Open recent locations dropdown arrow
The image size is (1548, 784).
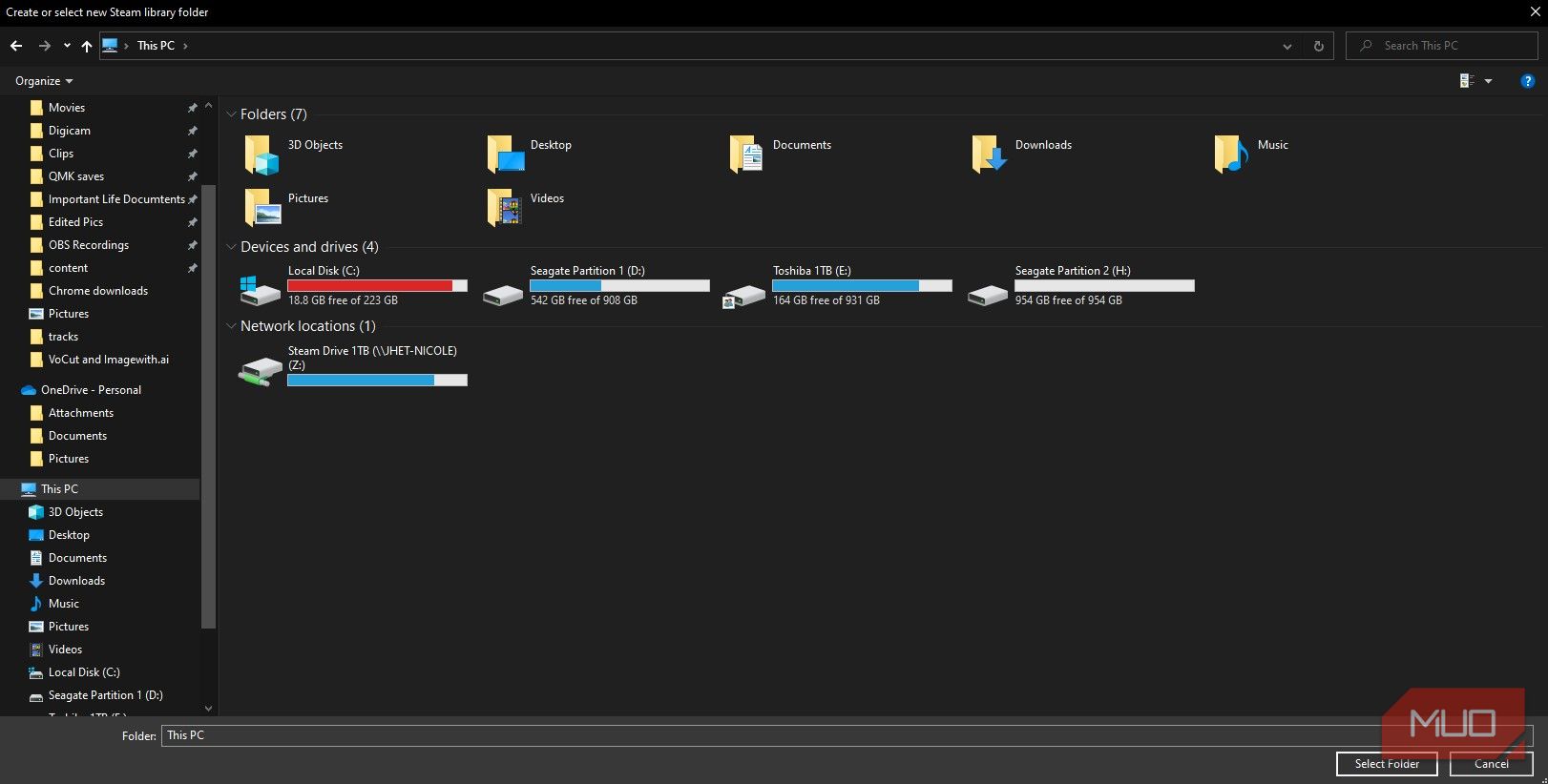[67, 46]
